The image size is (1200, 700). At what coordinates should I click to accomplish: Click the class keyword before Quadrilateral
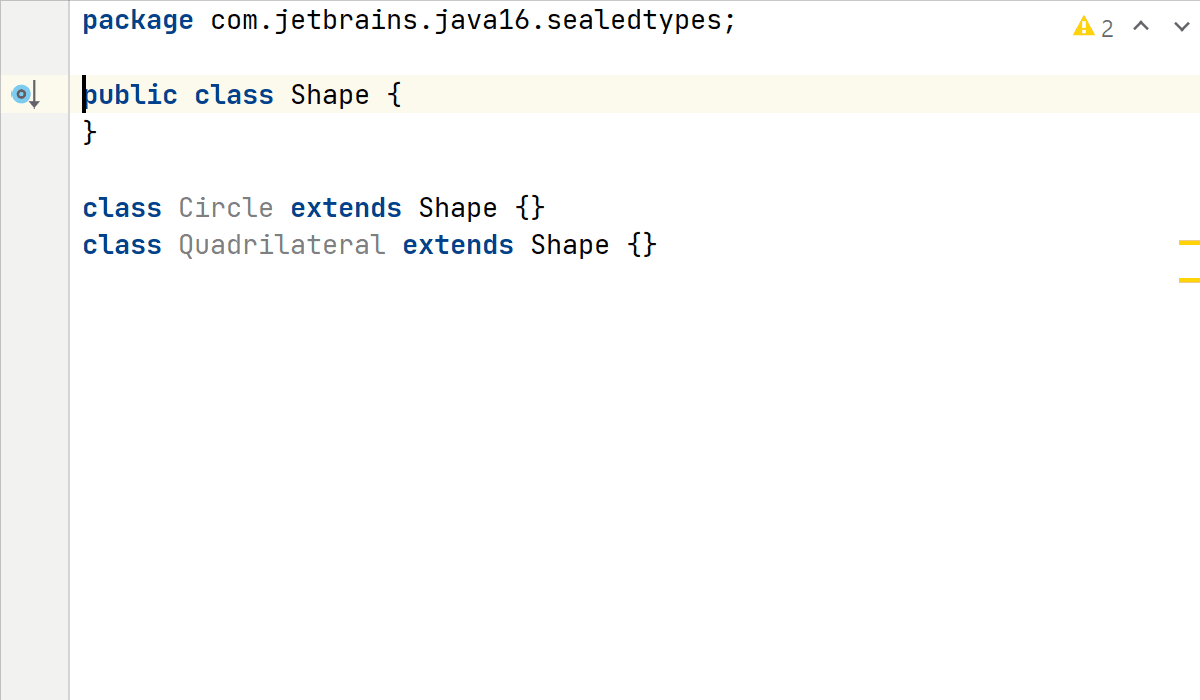click(122, 245)
